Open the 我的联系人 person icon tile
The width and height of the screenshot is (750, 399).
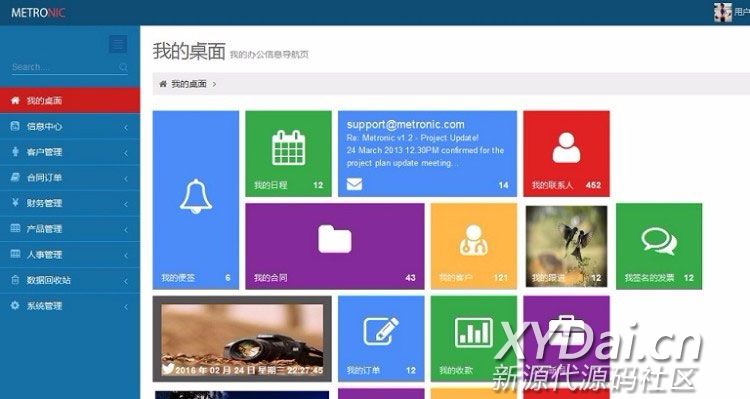coord(566,154)
